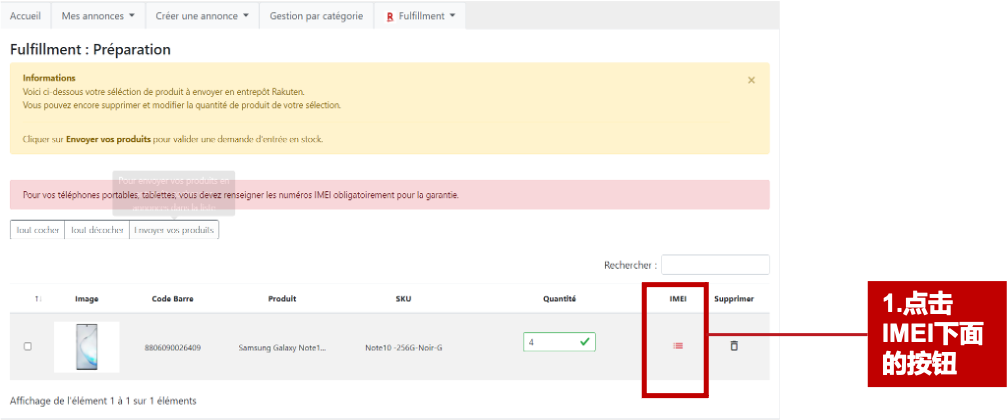Click Envoyer vos produits button
Screen dimensions: 1008x420
point(174,230)
